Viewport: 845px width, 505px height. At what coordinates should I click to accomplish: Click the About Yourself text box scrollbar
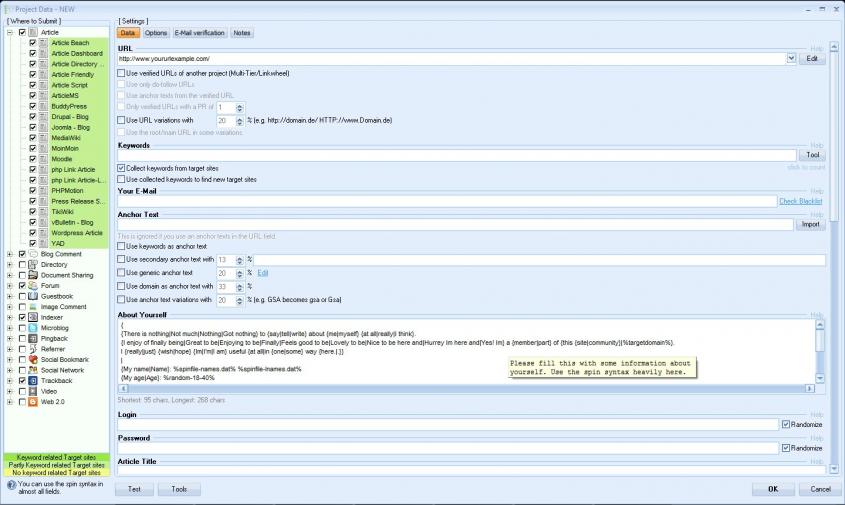(x=820, y=350)
